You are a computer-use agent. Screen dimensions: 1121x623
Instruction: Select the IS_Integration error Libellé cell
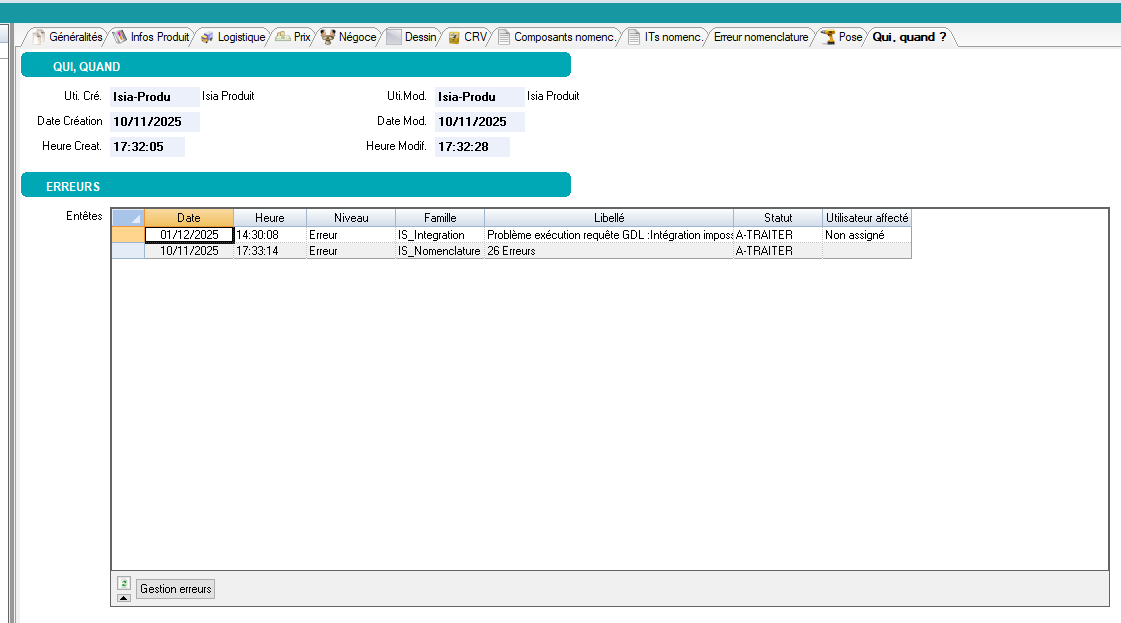608,235
